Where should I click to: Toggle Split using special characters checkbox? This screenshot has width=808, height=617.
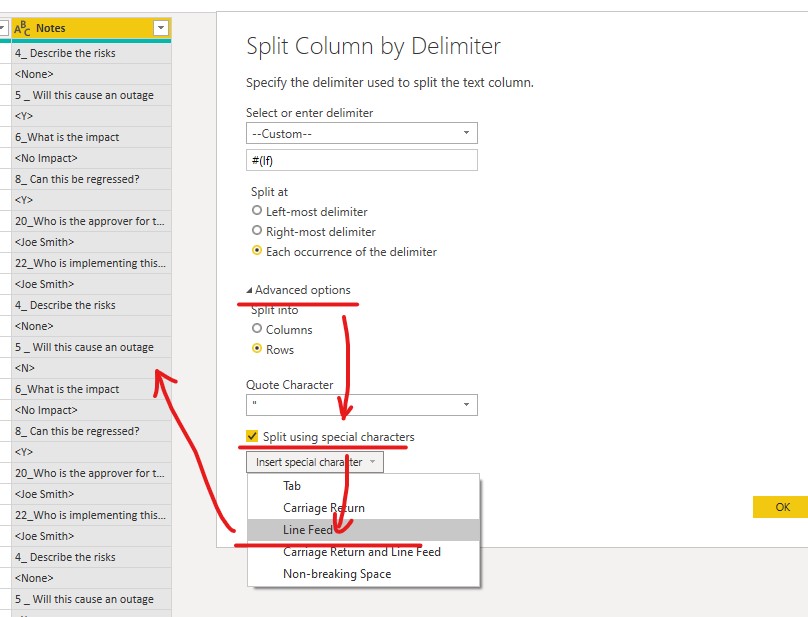coord(252,437)
